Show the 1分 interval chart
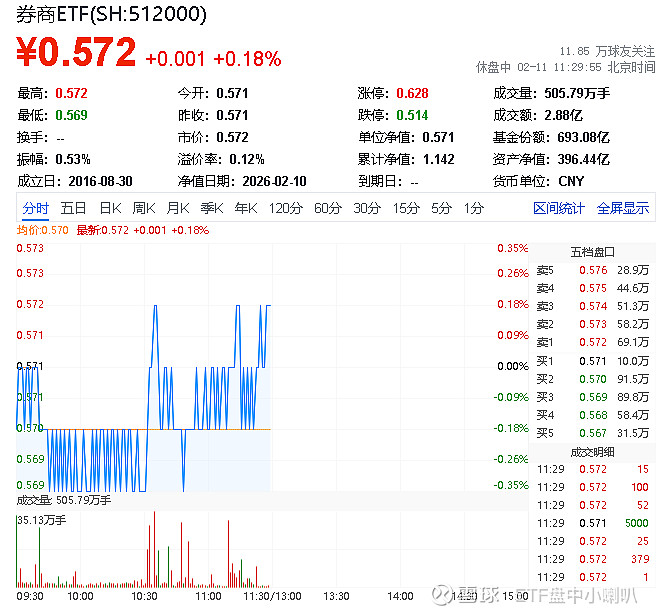This screenshot has width=656, height=615. coord(474,208)
